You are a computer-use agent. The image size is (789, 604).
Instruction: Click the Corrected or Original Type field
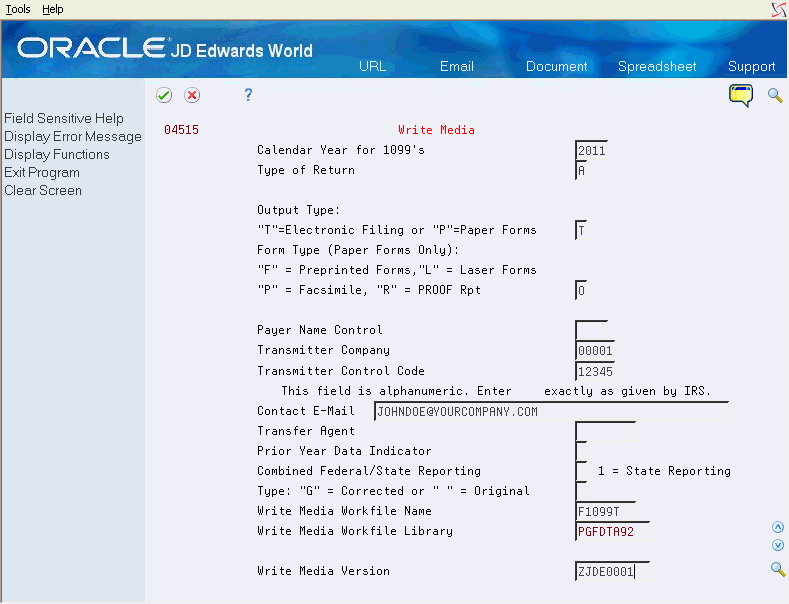pos(581,491)
